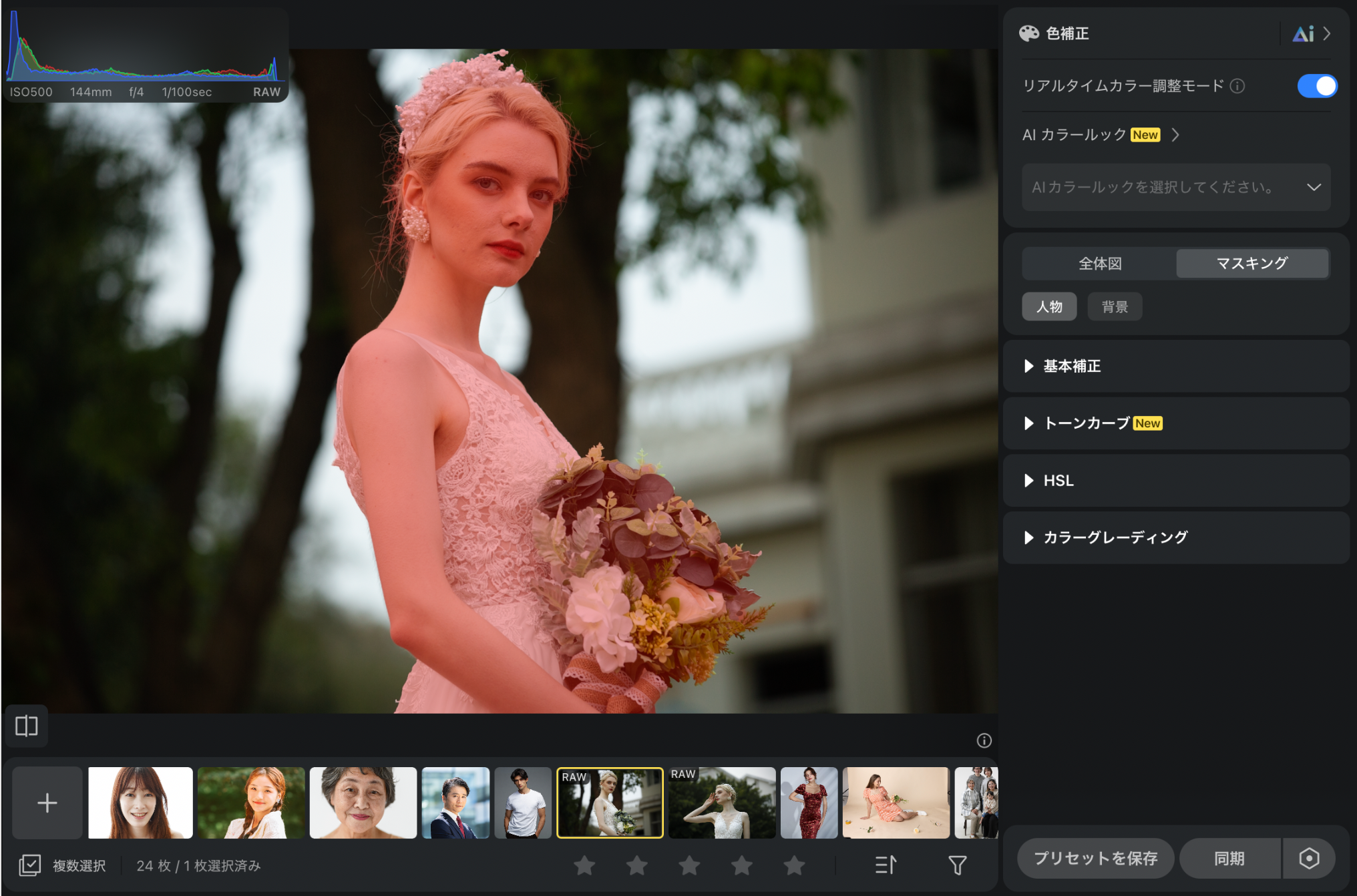
Task: Click the add photo plus button
Action: [47, 803]
